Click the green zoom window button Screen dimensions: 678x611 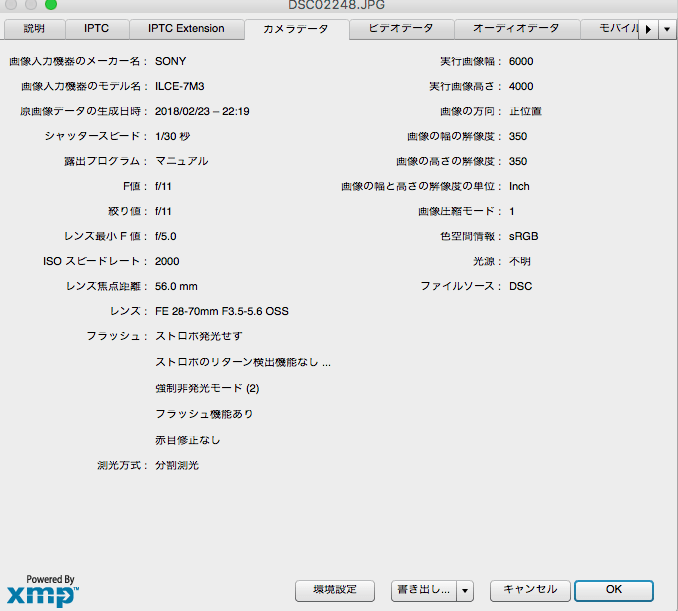51,5
